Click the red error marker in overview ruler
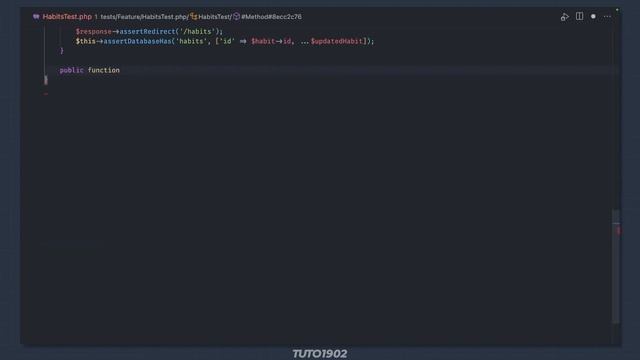The height and width of the screenshot is (360, 640). click(618, 231)
